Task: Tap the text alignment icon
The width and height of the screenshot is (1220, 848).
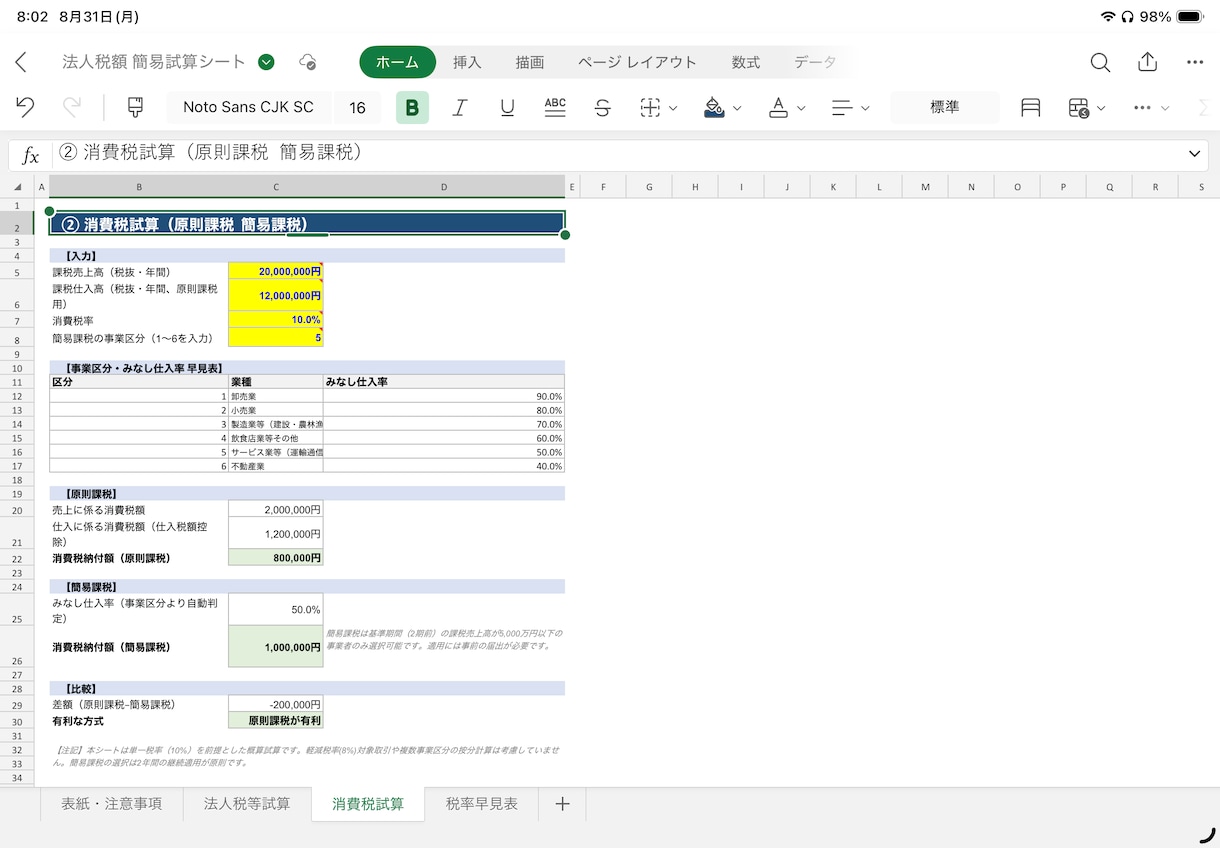Action: click(x=842, y=107)
